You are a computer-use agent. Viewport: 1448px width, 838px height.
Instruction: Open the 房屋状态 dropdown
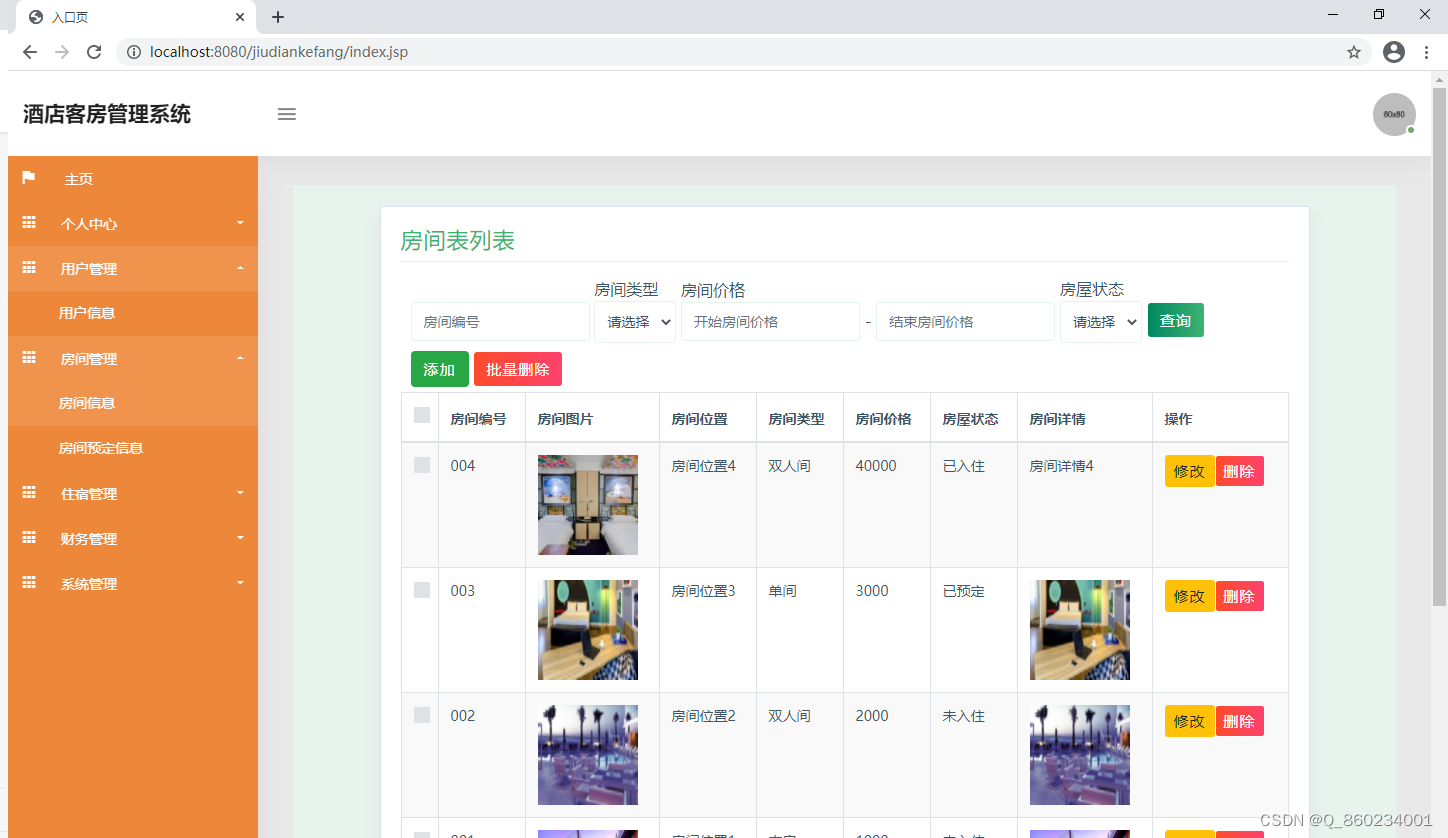pyautogui.click(x=1101, y=322)
